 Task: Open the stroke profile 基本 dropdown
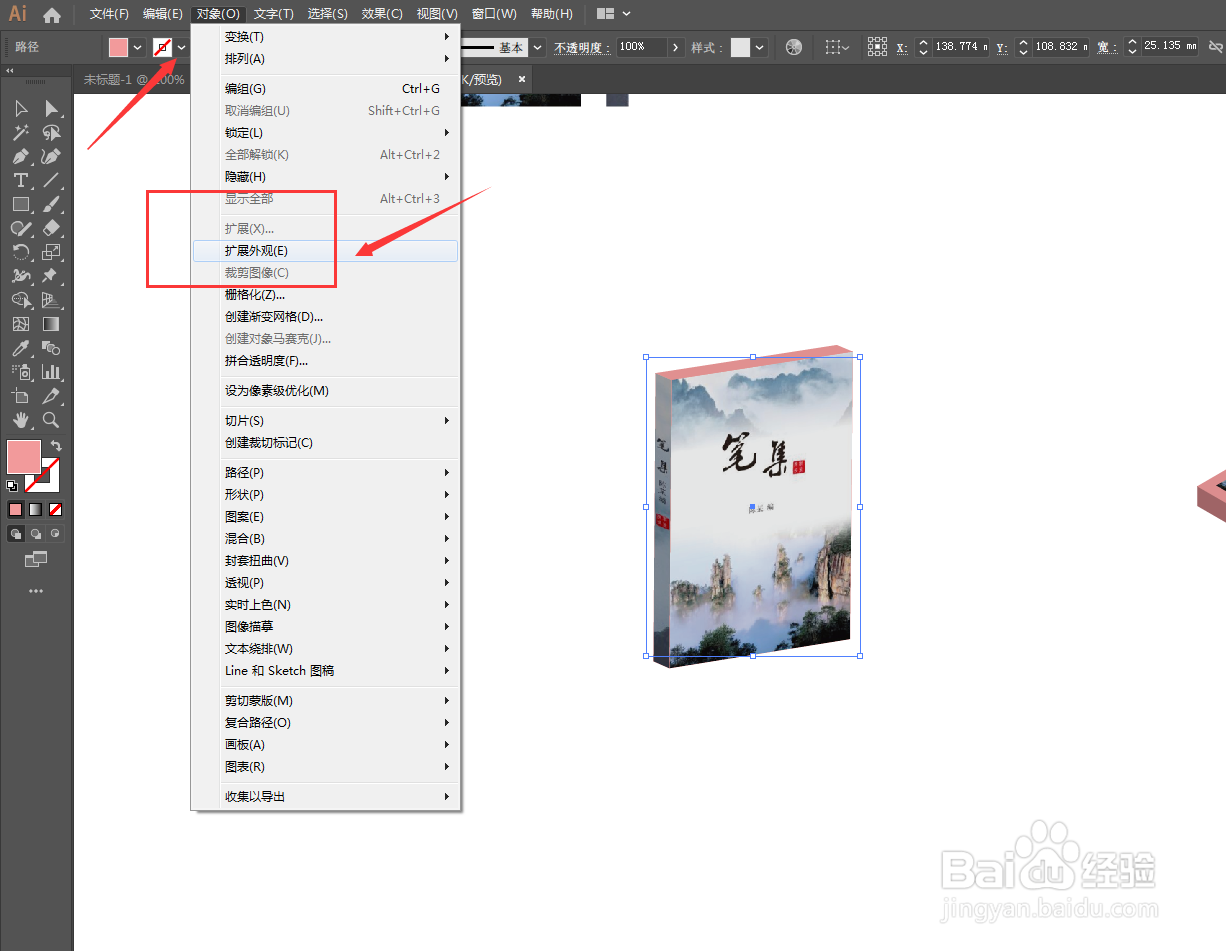point(538,47)
